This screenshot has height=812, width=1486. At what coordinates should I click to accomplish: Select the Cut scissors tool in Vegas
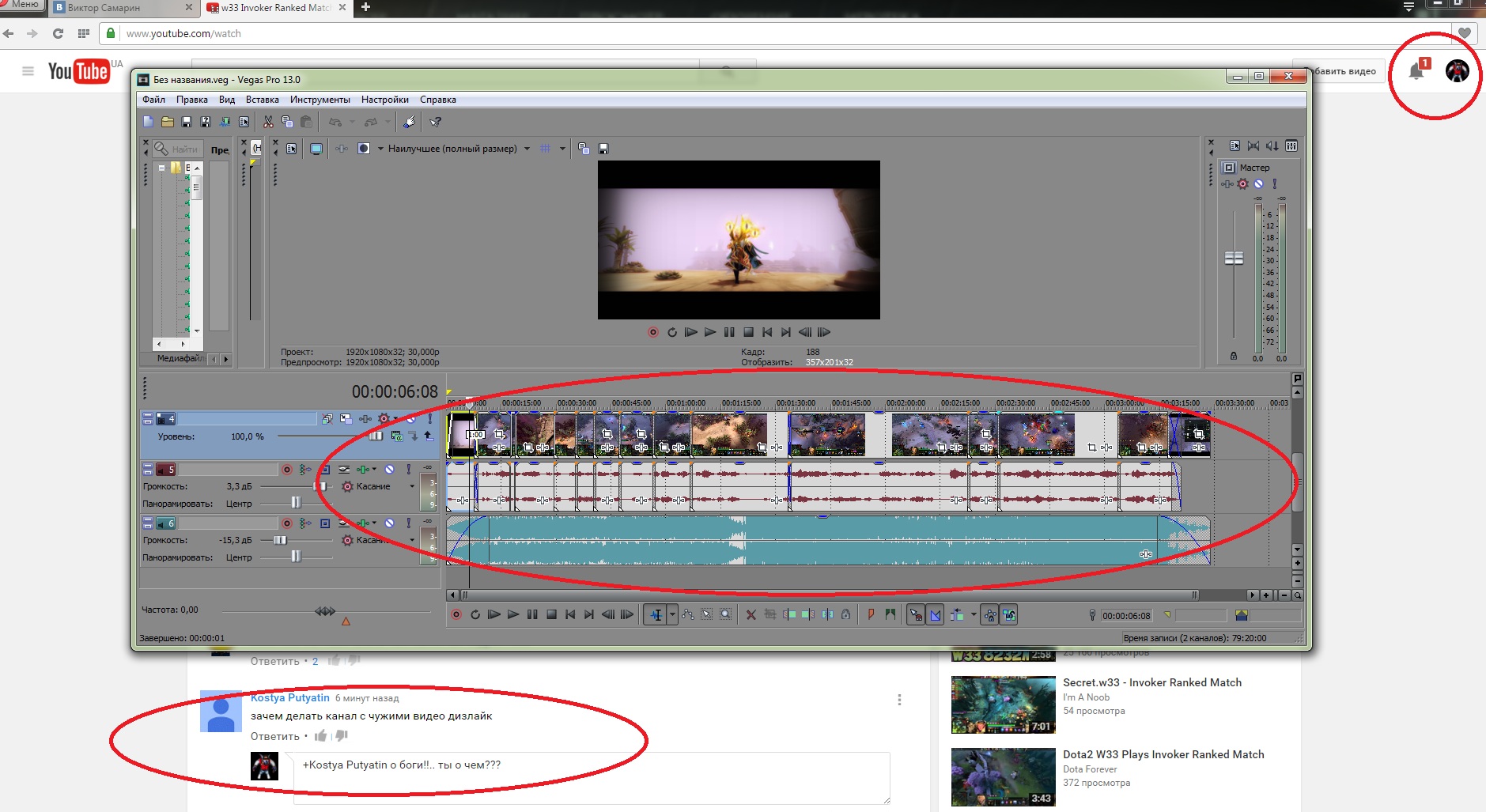268,122
